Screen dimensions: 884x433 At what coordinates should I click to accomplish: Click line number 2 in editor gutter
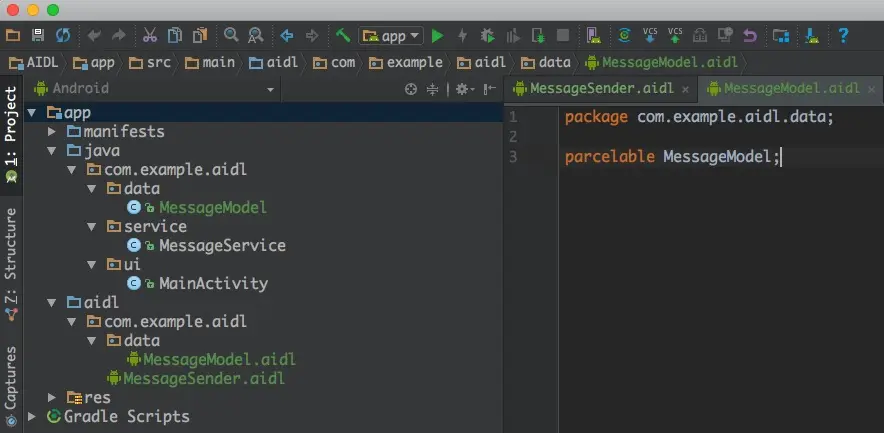point(512,137)
